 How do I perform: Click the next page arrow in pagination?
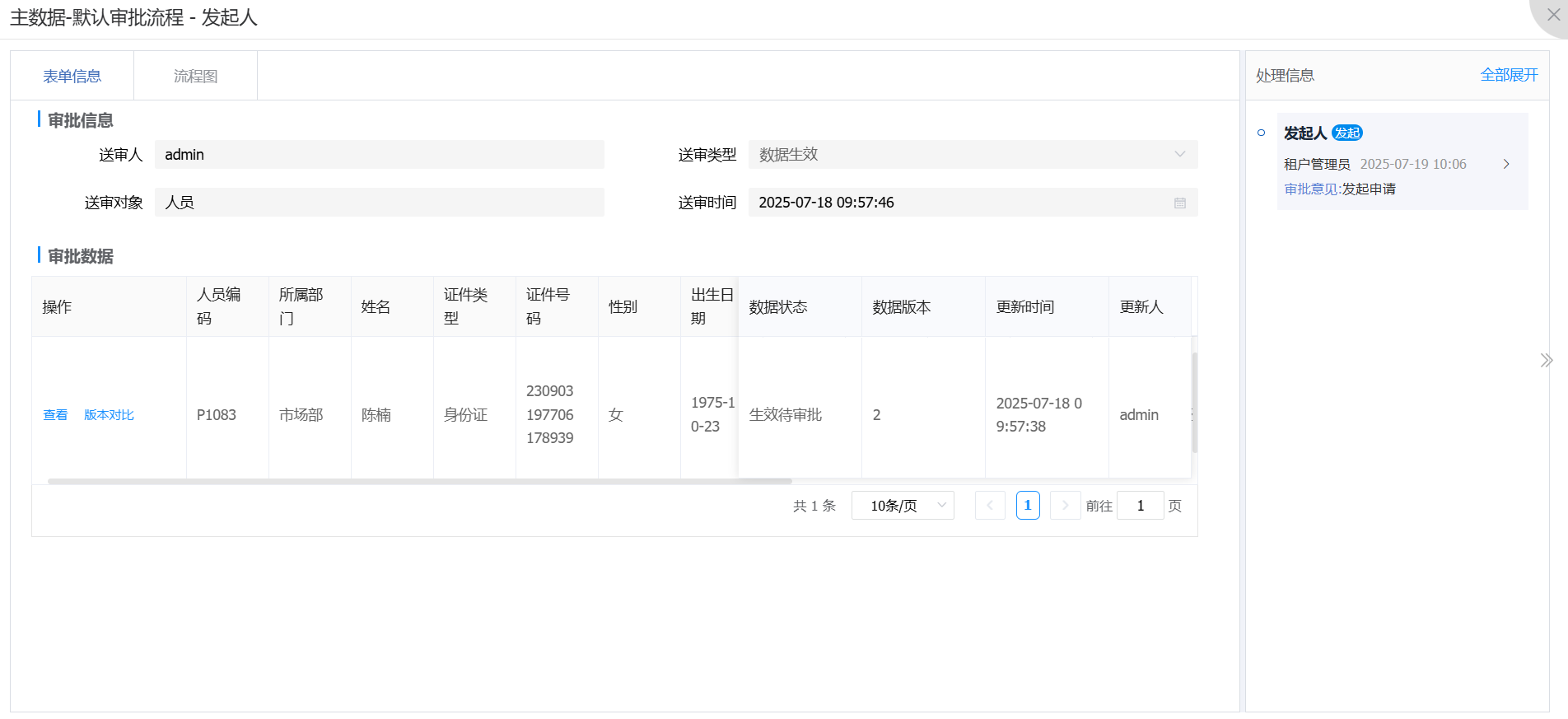1065,506
